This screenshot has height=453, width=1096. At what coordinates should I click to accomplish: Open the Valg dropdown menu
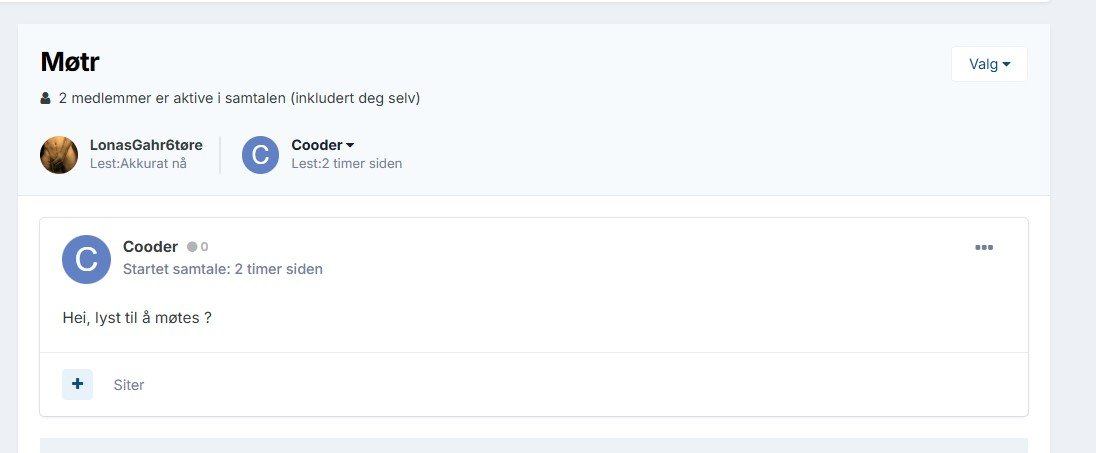click(989, 64)
